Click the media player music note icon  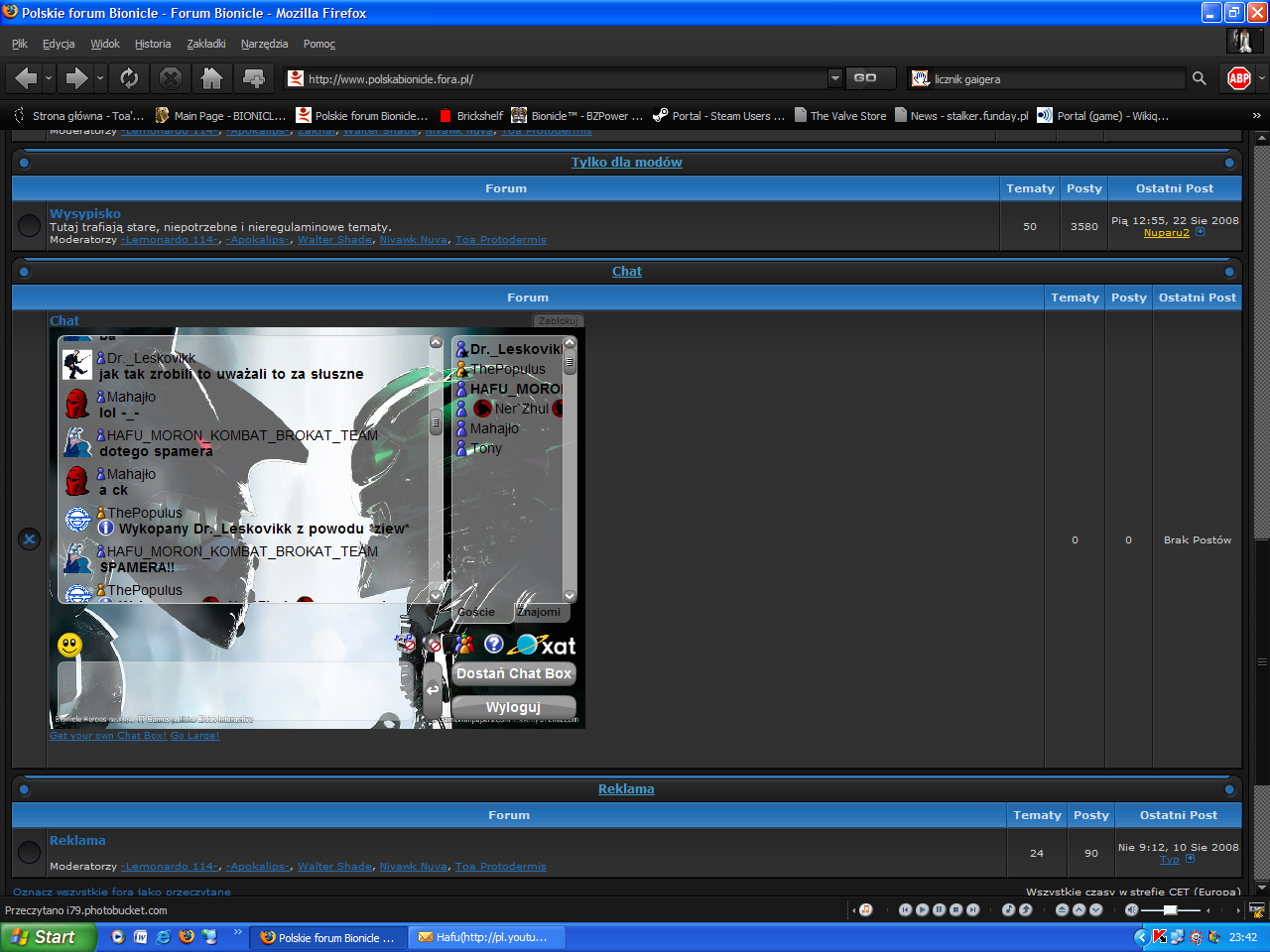click(865, 909)
